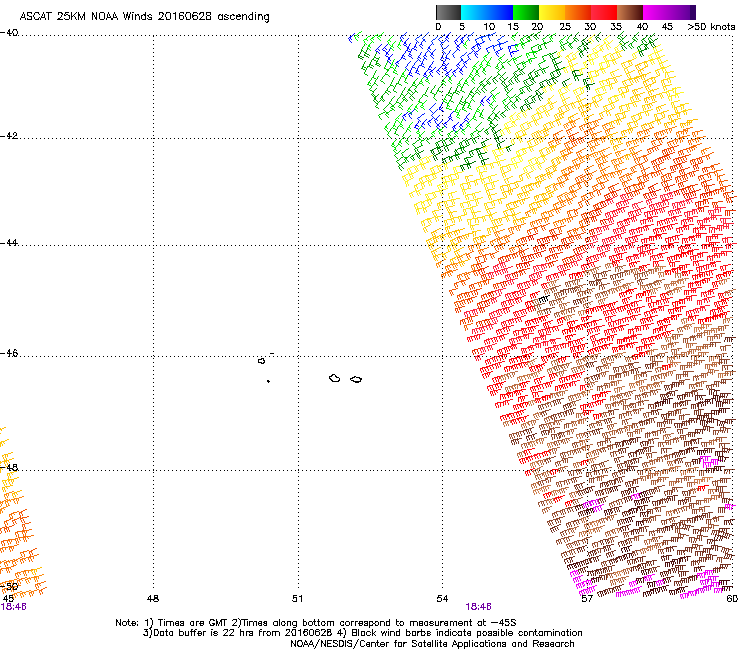Image resolution: width=740 pixels, height=650 pixels.
Task: Click the red 30-35 knots legend segment
Action: pyautogui.click(x=604, y=12)
